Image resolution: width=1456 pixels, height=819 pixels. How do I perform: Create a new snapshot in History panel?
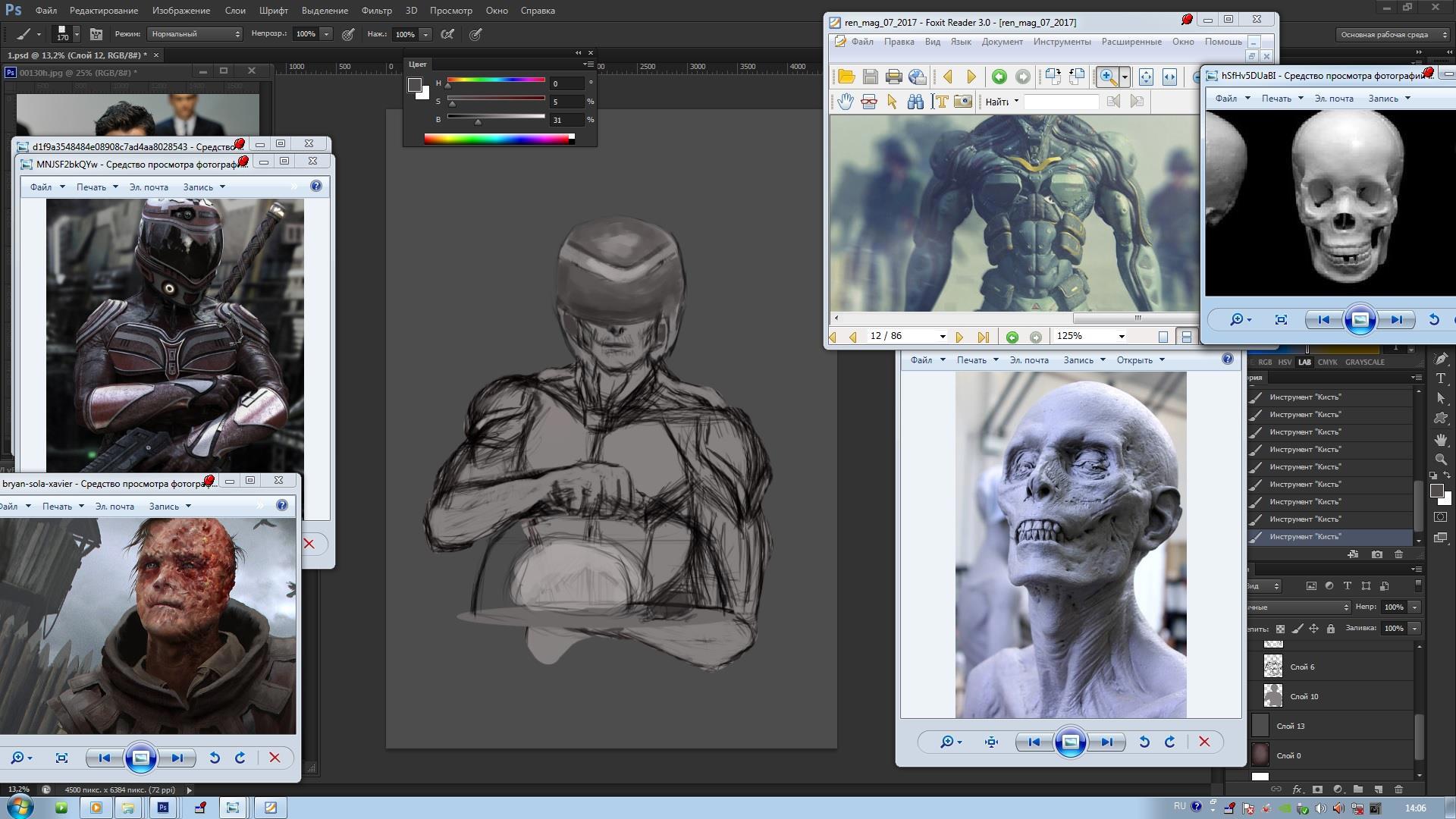point(1377,554)
